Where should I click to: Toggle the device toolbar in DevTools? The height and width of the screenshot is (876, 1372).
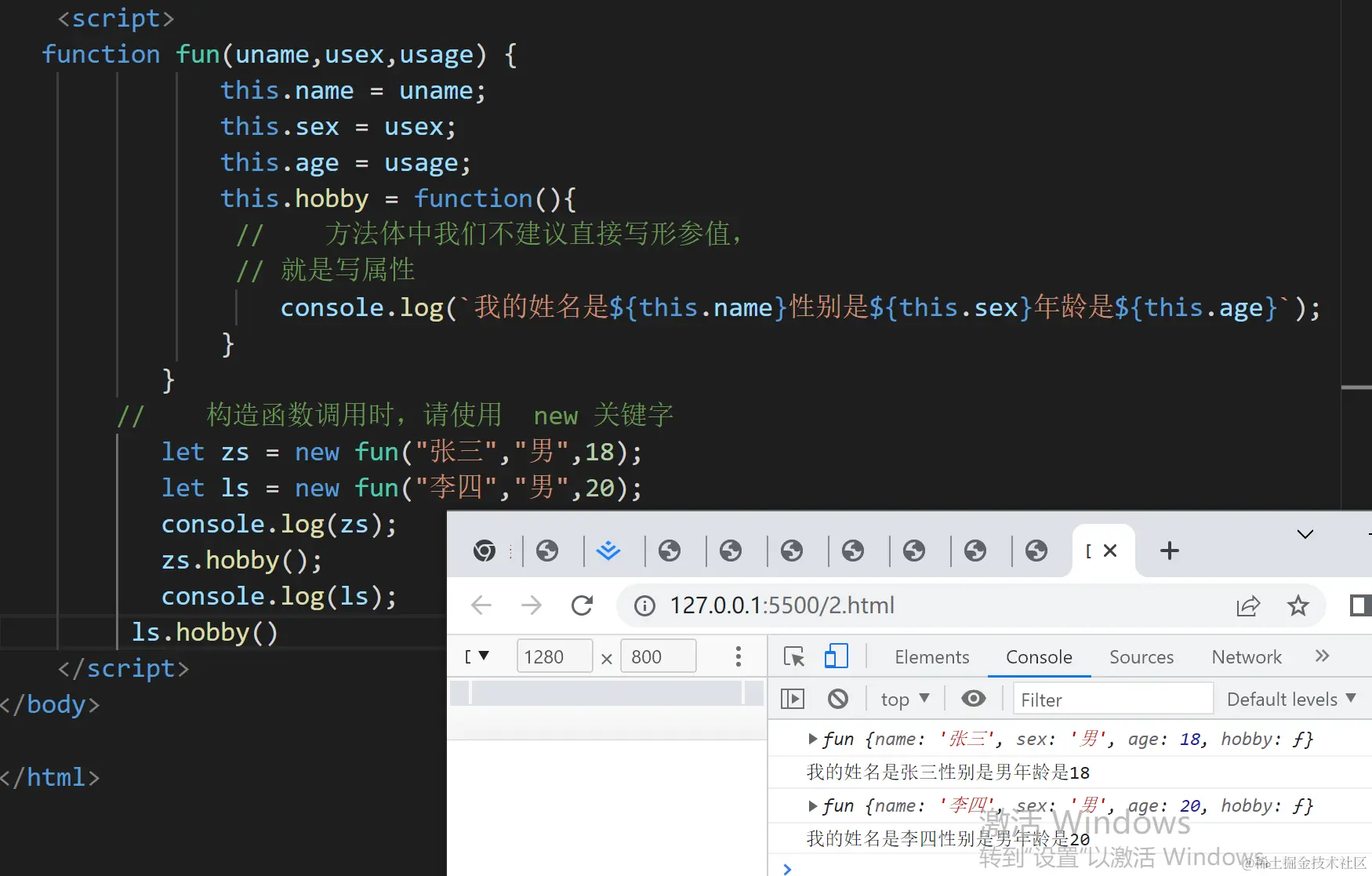pos(837,656)
